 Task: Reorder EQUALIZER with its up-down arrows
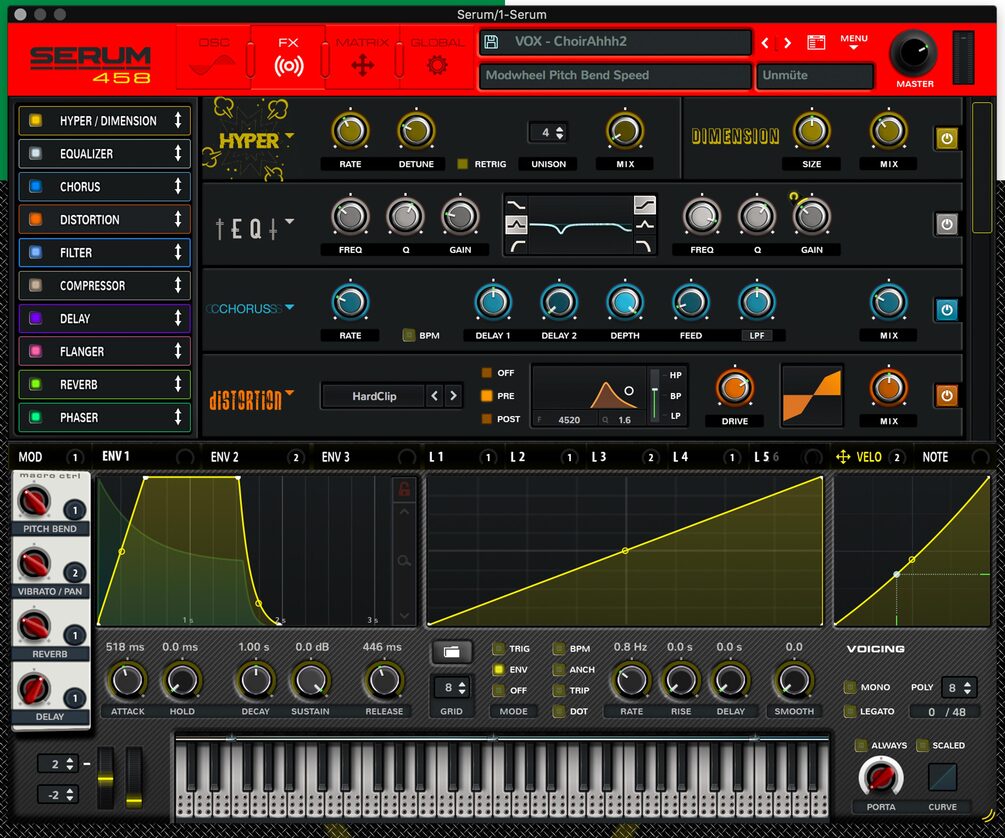pos(178,153)
